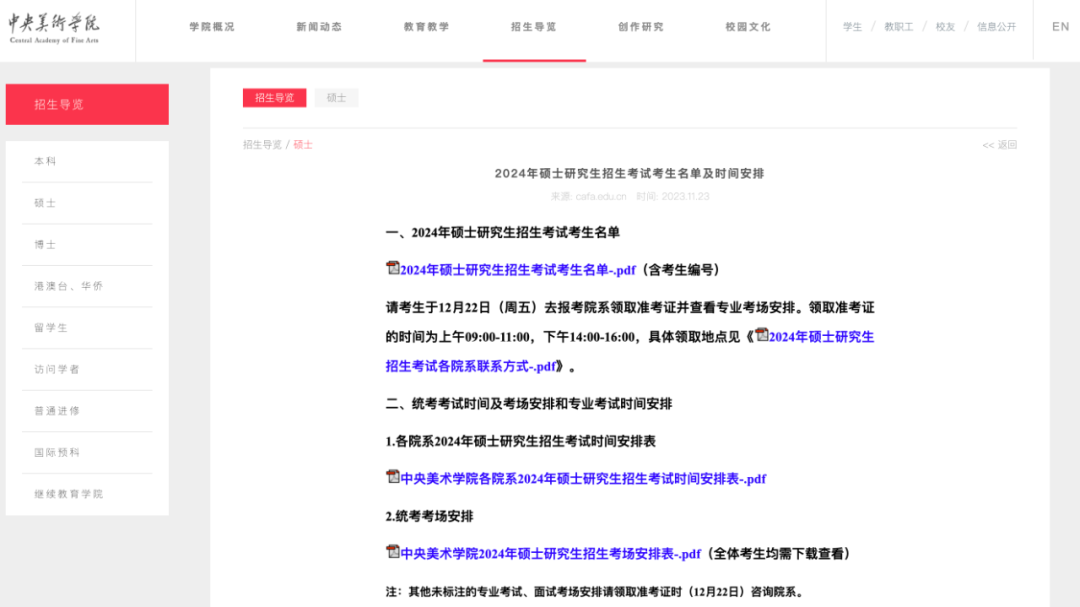Screen dimensions: 1080x607
Task: Open the 学院概况 menu
Action: coord(211,27)
